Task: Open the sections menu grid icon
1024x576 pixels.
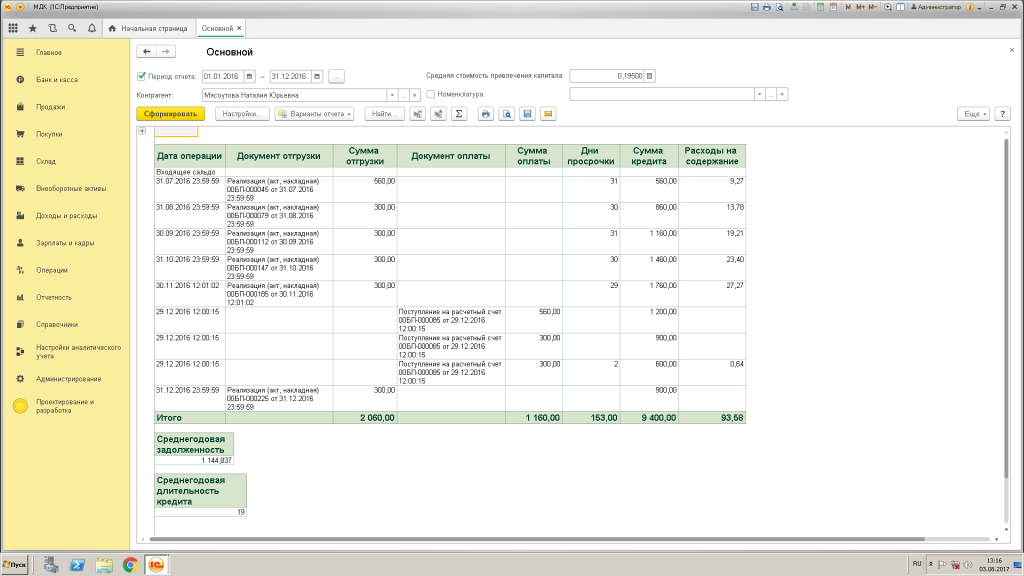Action: click(x=13, y=28)
